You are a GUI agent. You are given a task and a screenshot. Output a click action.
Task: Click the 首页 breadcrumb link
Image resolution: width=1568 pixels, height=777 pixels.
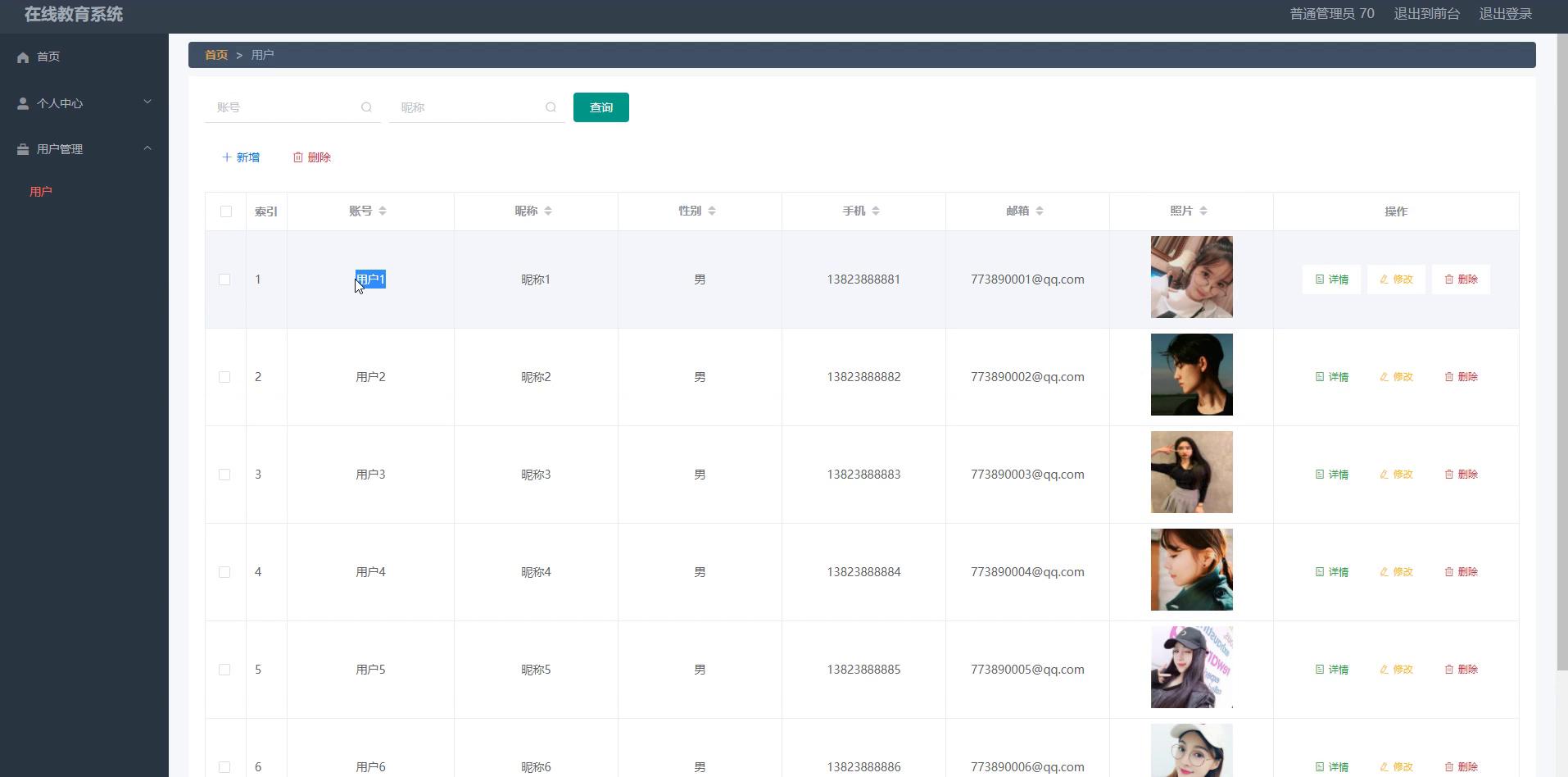(x=216, y=55)
